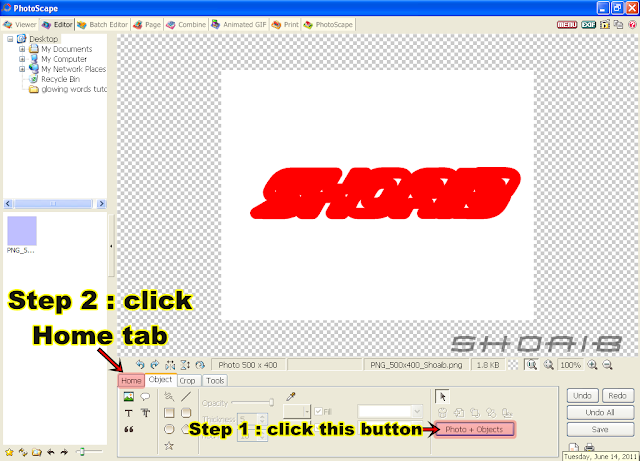
Task: Select the Rounded Box shape tool
Action: 186,413
